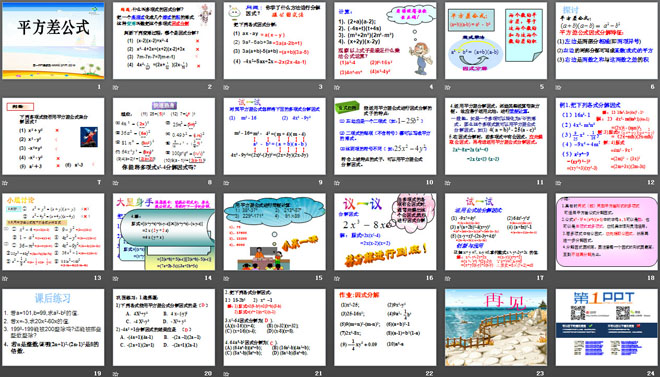Select title slide 1 平方差公式 thumbnail
The image size is (660, 377).
point(53,40)
